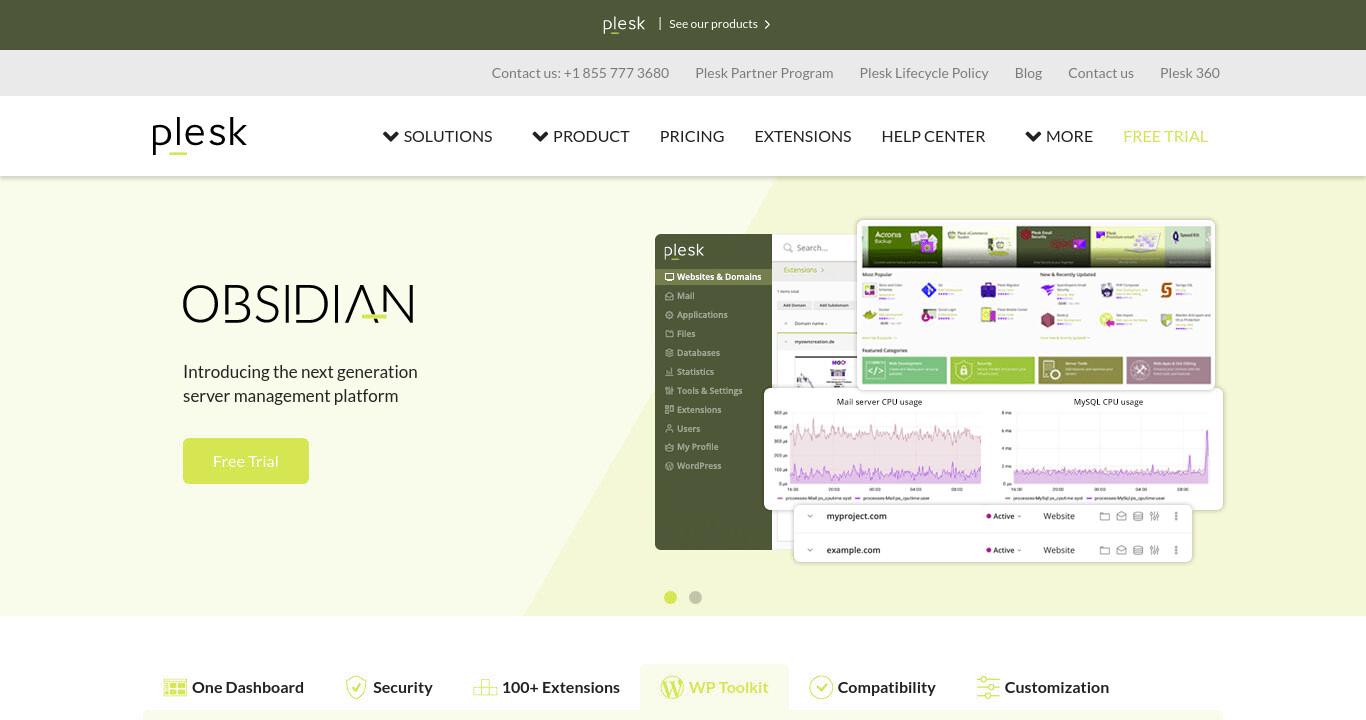
Task: Open the Pricing menu item
Action: click(692, 136)
